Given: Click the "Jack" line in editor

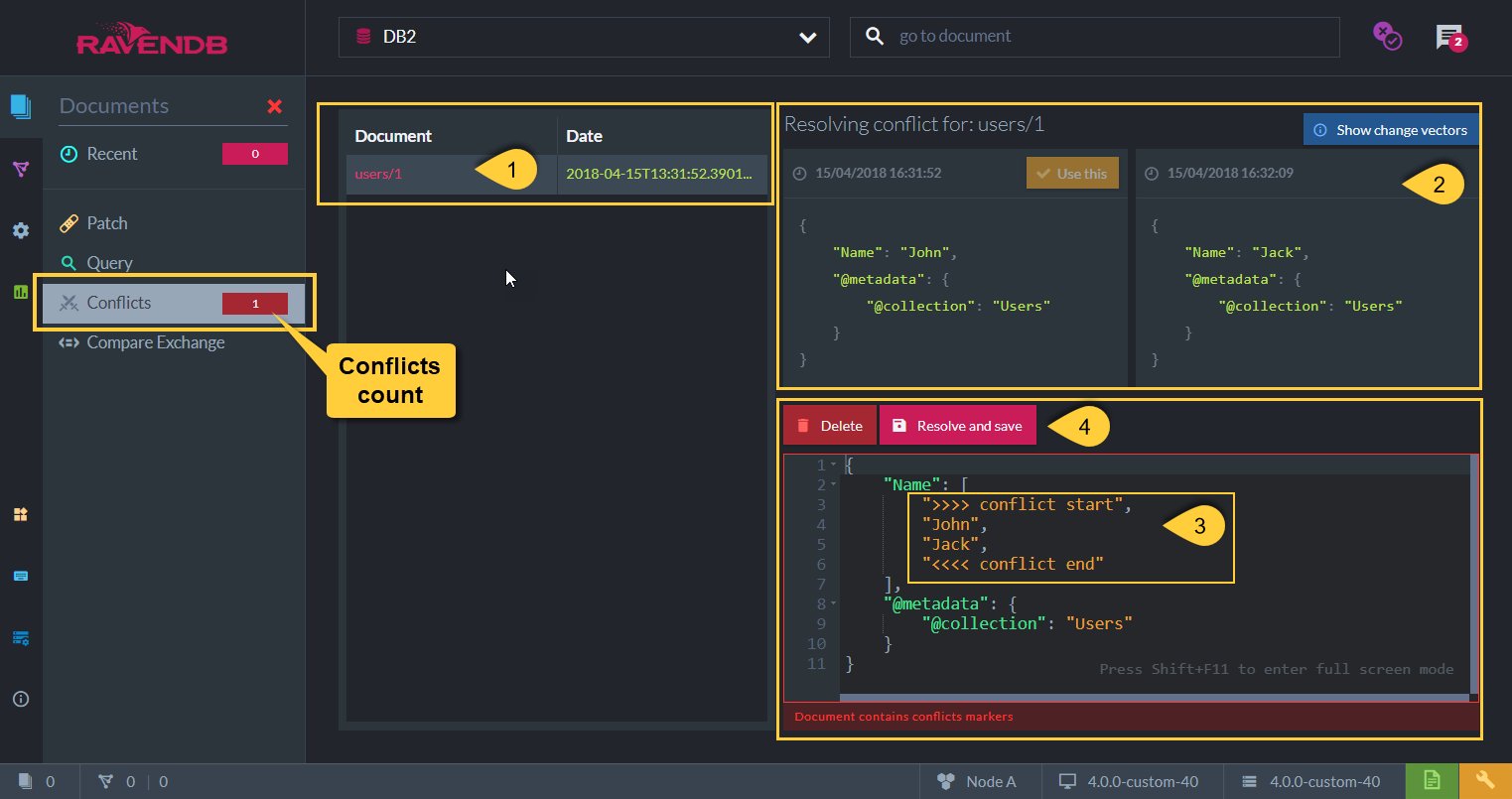Looking at the screenshot, I should (x=954, y=545).
